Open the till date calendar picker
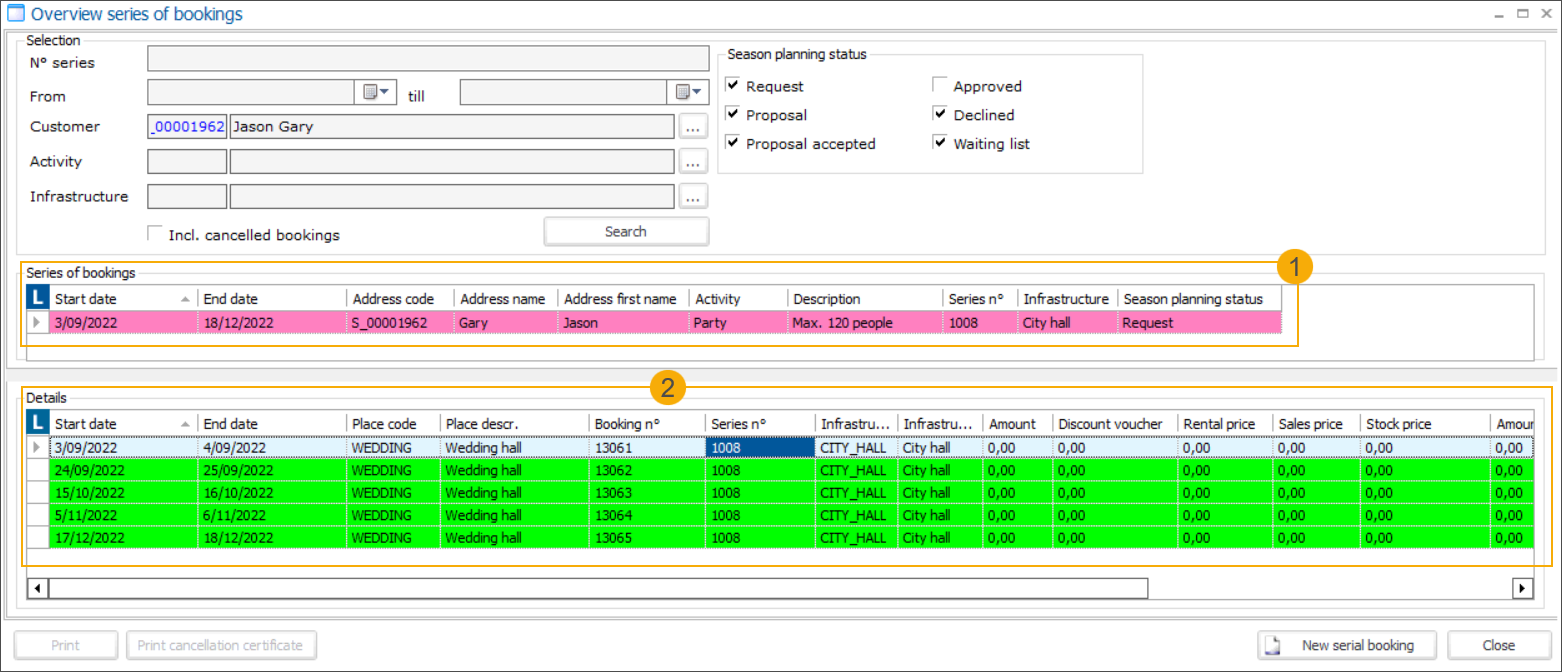The width and height of the screenshot is (1562, 672). (690, 91)
